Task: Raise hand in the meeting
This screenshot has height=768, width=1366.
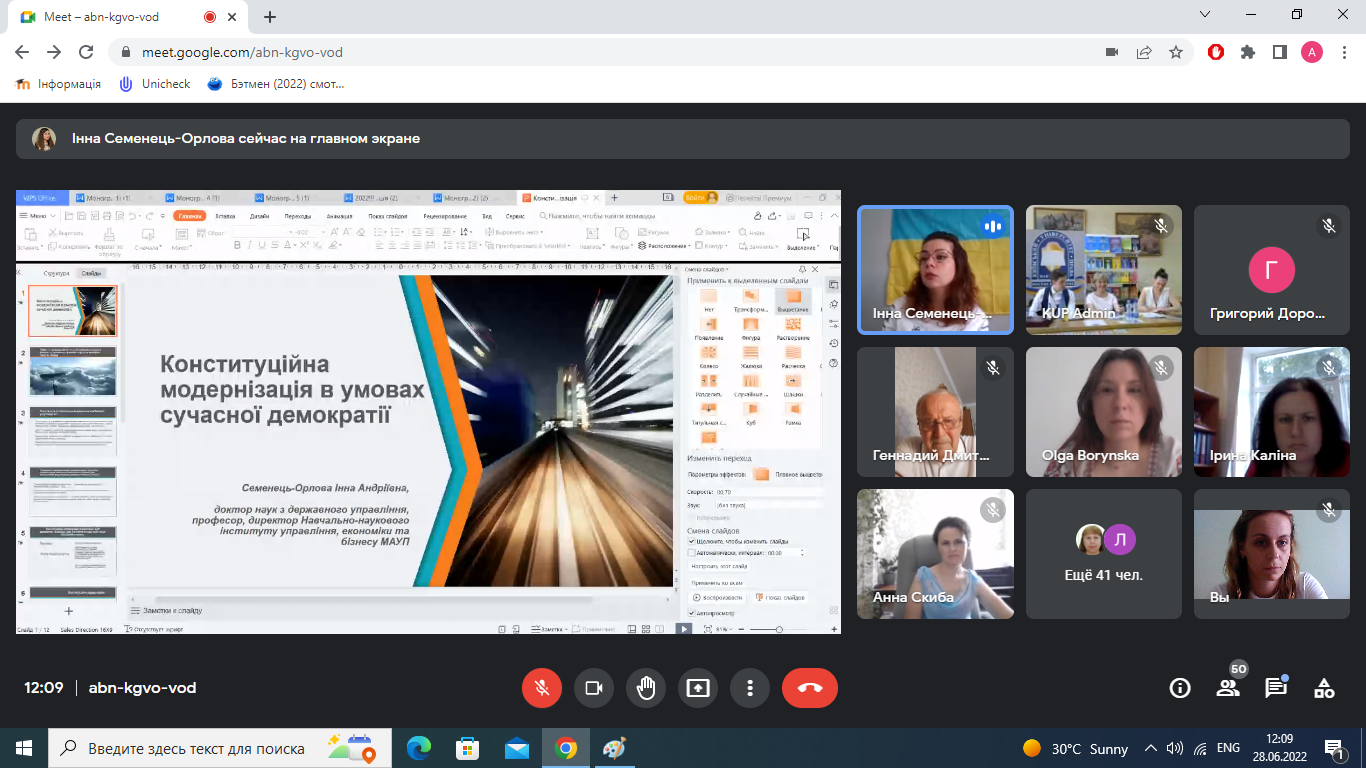Action: [x=646, y=688]
